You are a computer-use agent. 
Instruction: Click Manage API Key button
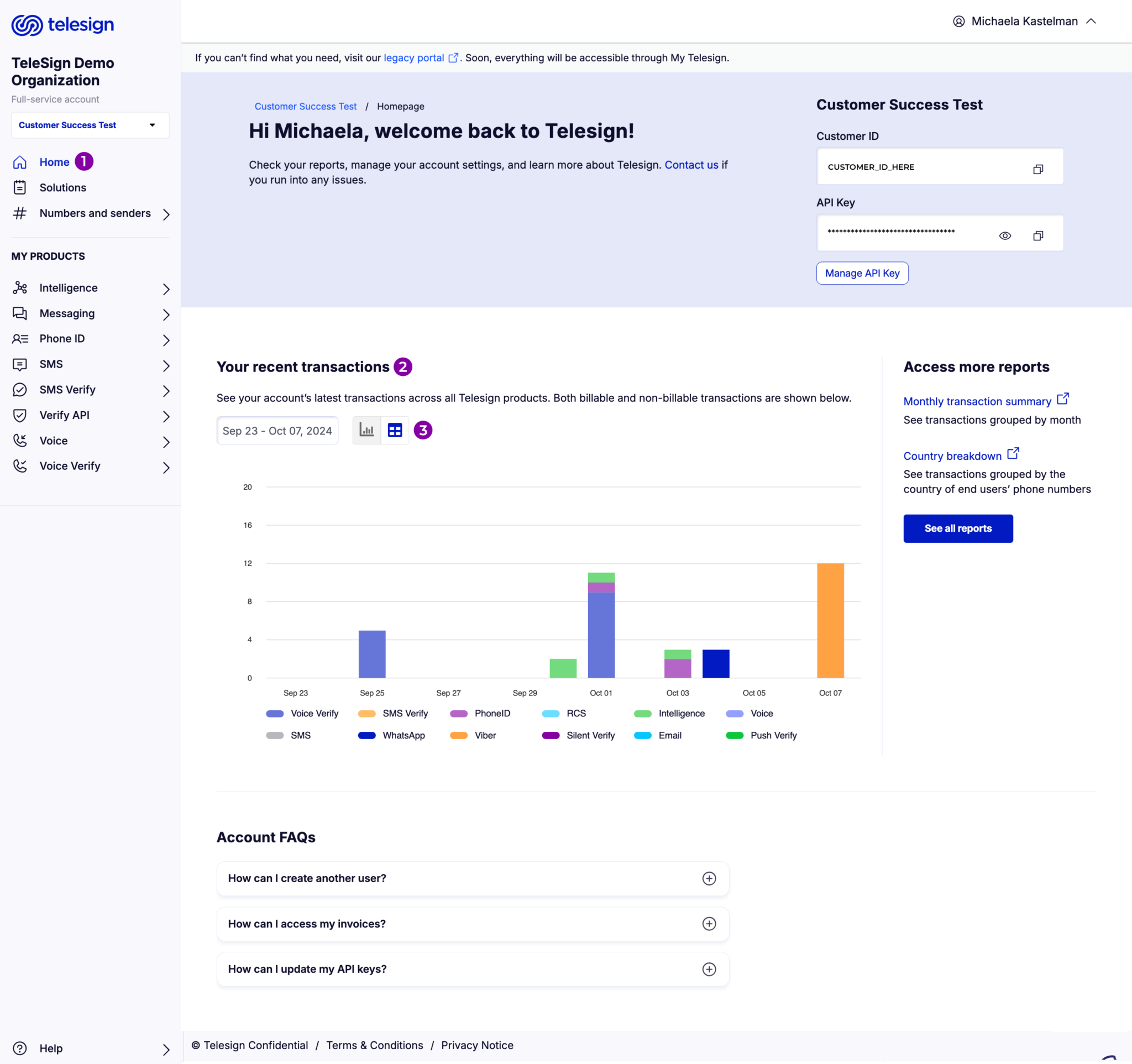pyautogui.click(x=862, y=273)
